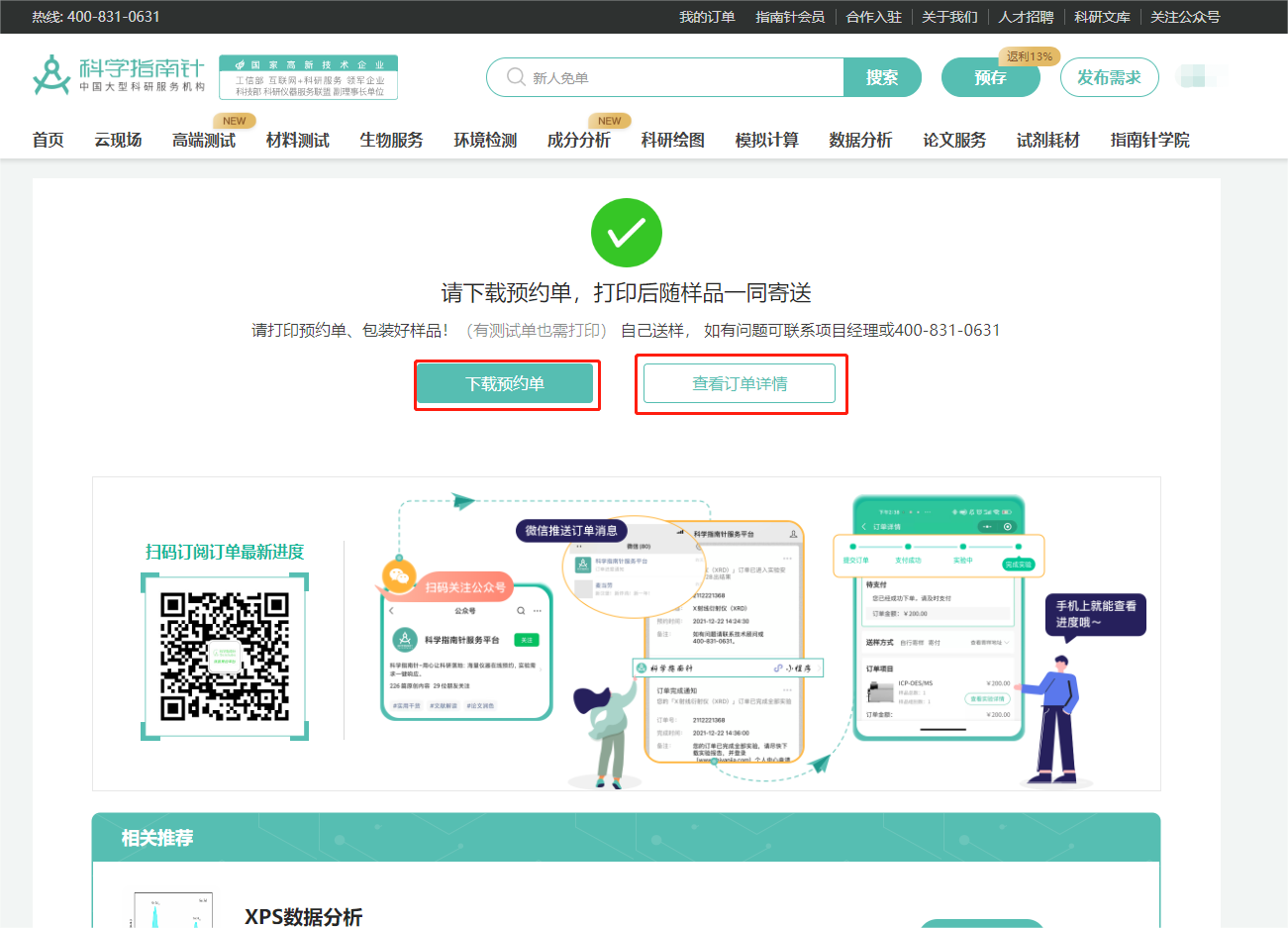This screenshot has height=928, width=1288.
Task: Click the 查看订单详情 button
Action: [x=742, y=383]
